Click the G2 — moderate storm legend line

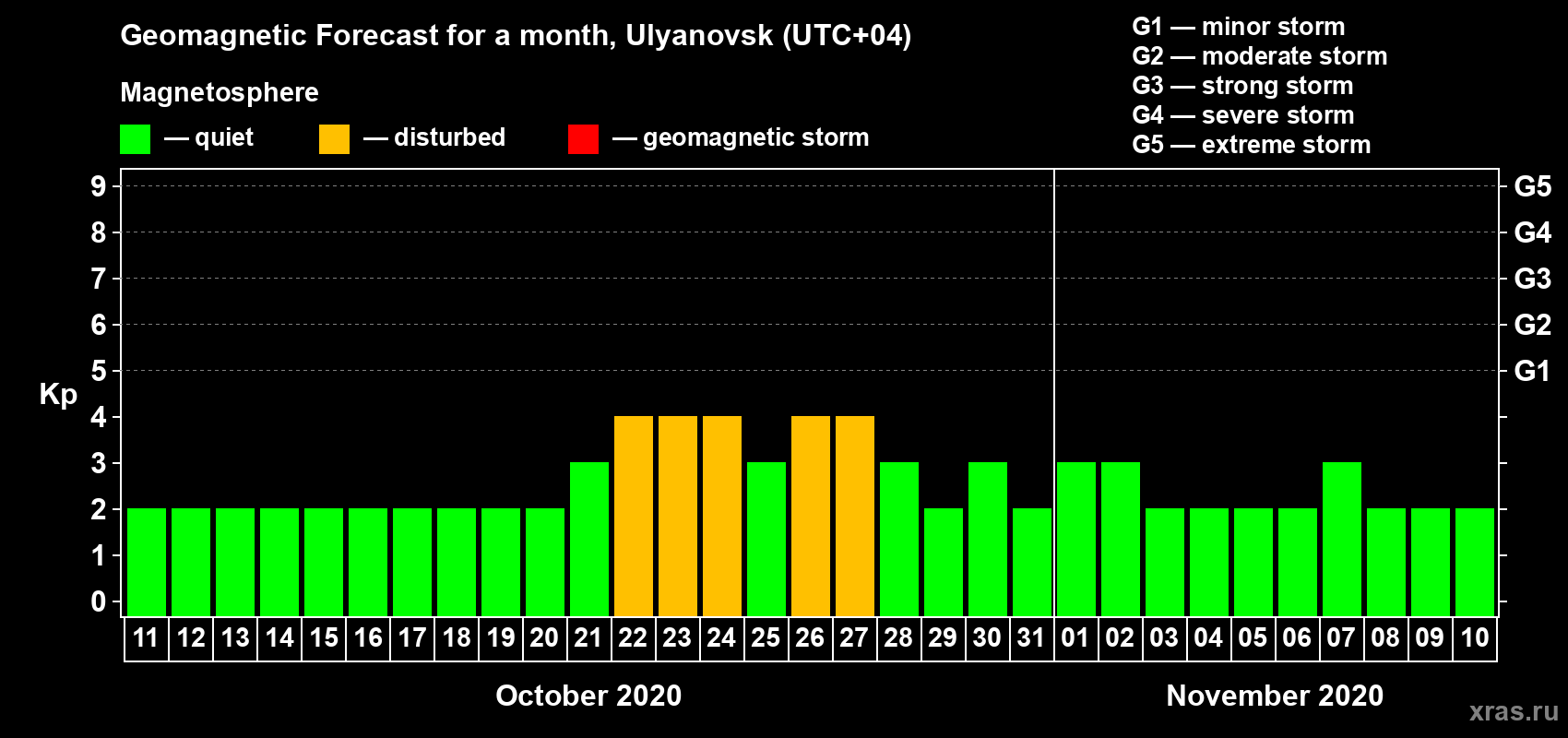pyautogui.click(x=1260, y=56)
